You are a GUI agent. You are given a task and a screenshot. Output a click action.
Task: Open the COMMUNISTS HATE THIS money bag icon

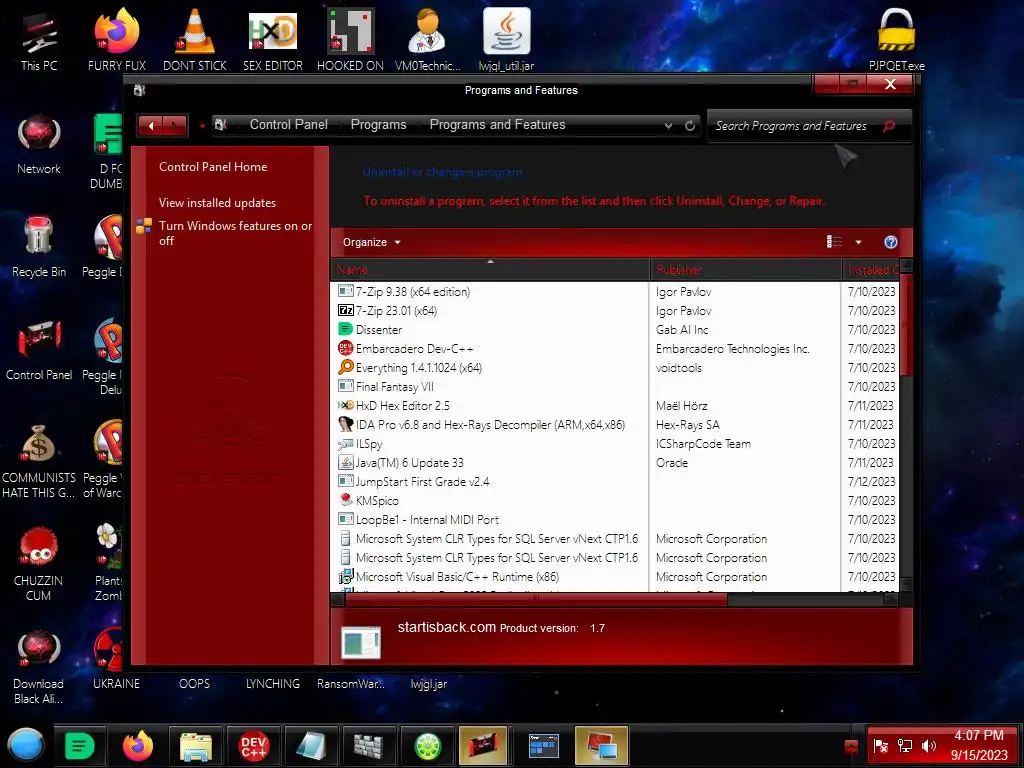point(39,461)
